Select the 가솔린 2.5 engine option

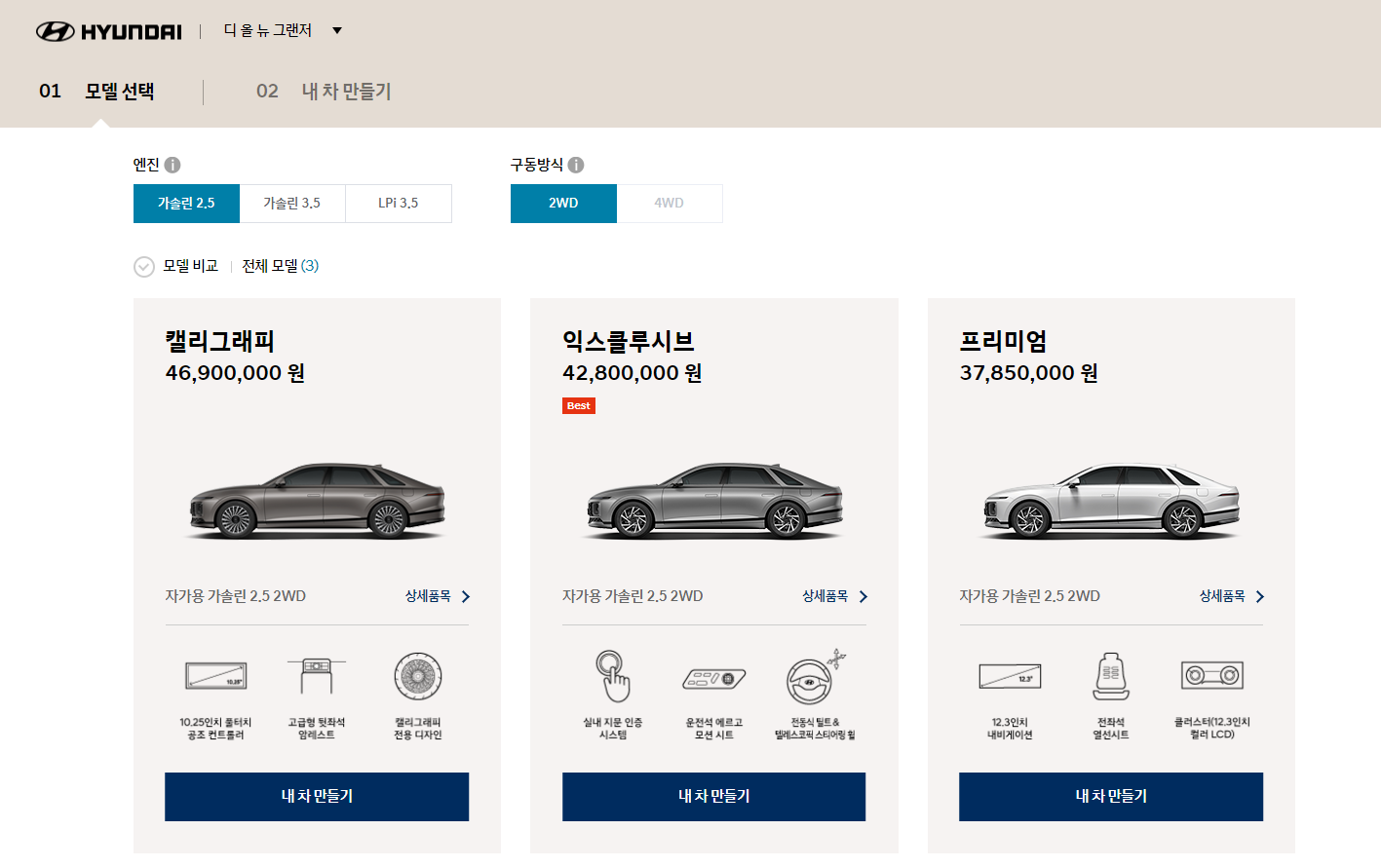pos(186,204)
